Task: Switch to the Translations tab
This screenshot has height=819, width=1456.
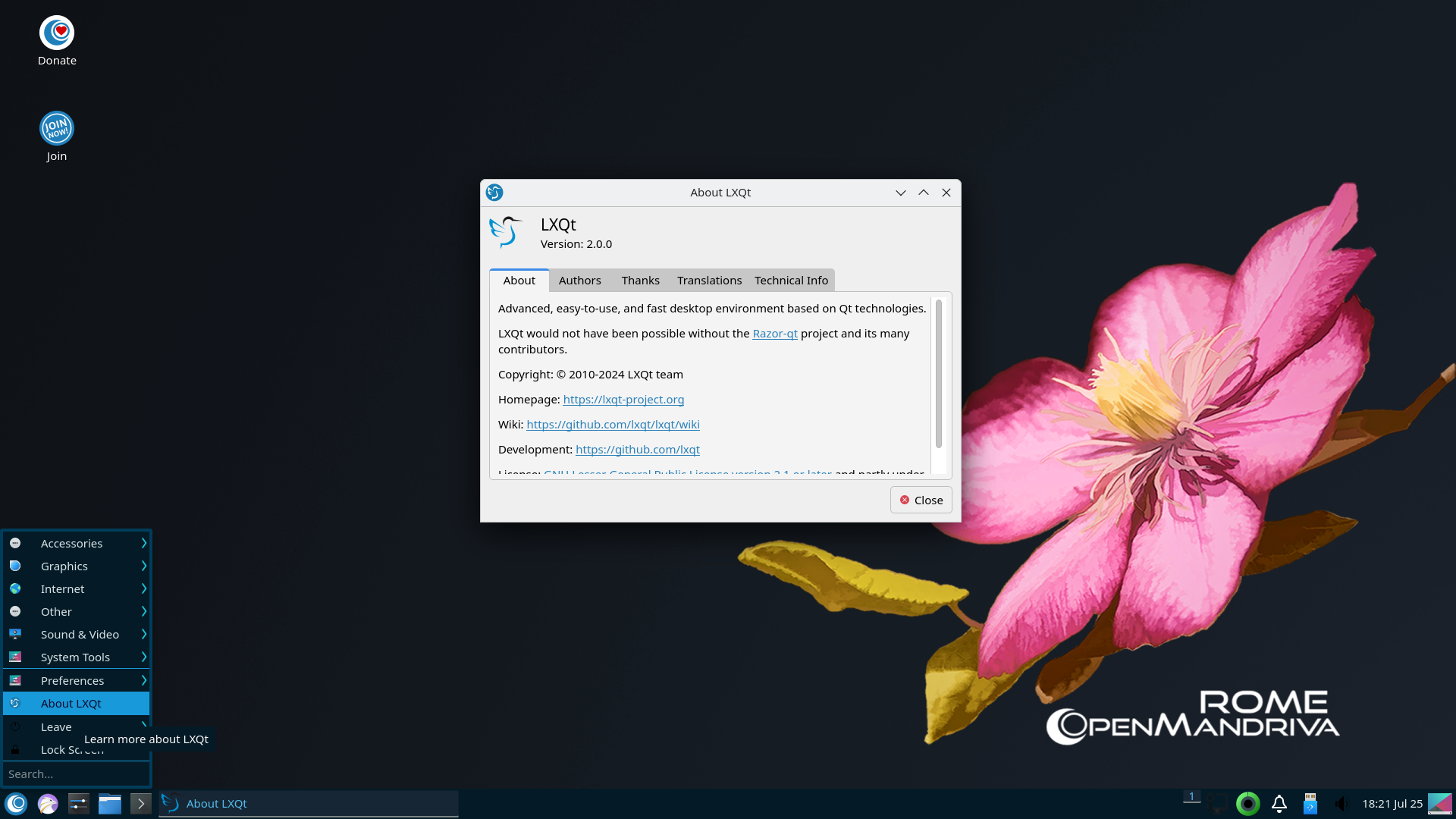Action: pos(710,281)
